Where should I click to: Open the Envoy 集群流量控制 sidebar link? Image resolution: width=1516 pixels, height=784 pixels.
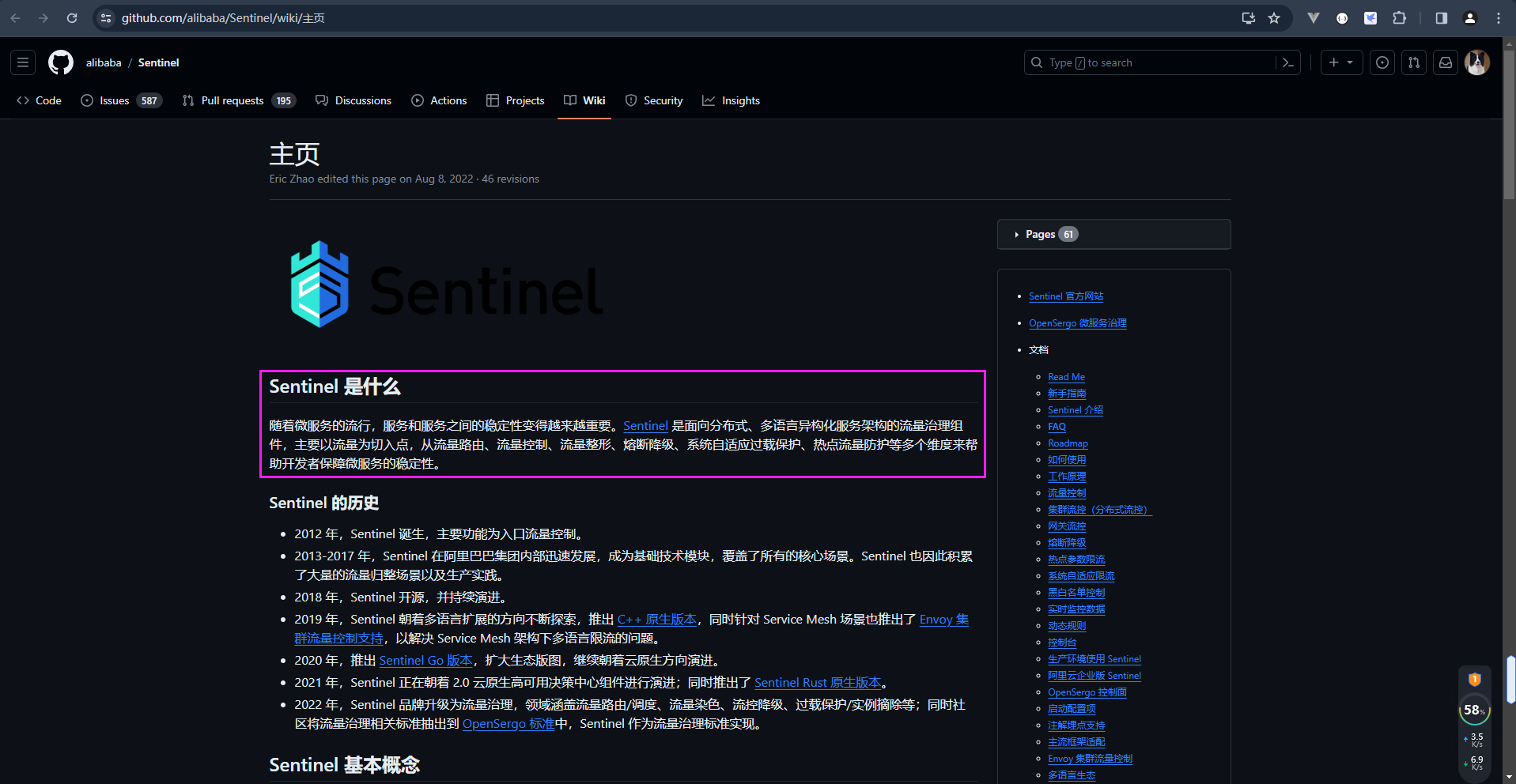pyautogui.click(x=1090, y=759)
